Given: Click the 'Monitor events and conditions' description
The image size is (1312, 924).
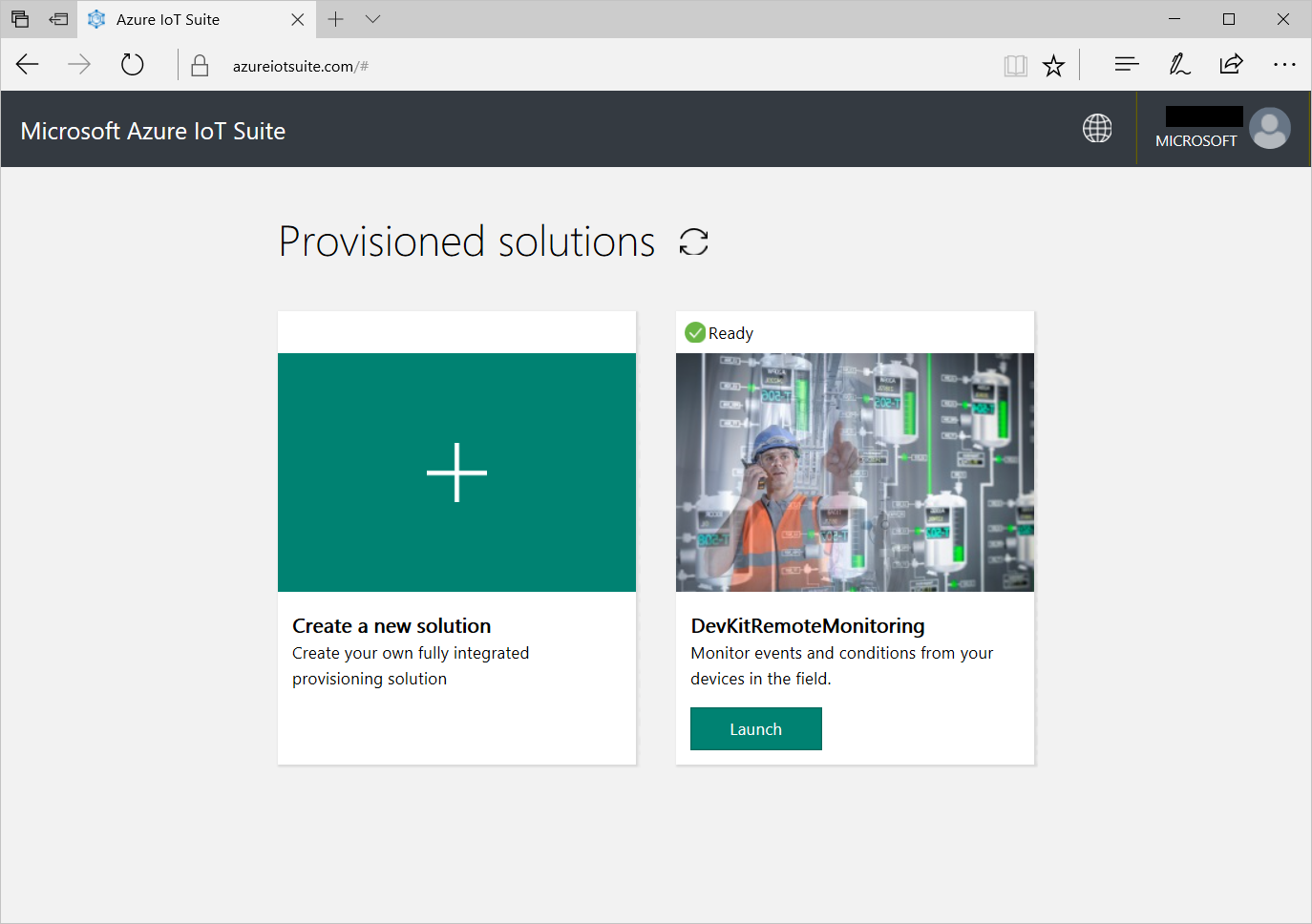Looking at the screenshot, I should point(842,665).
